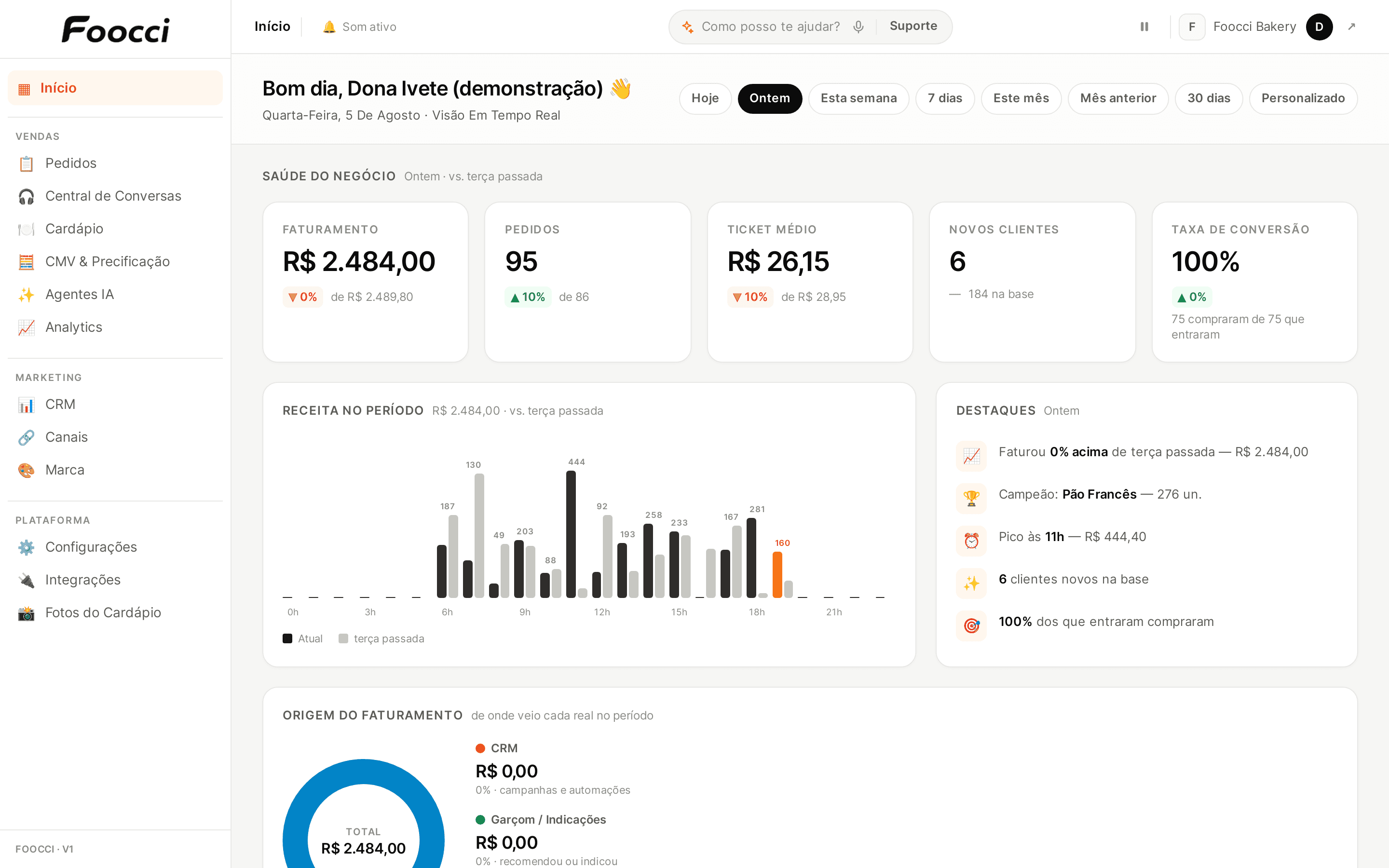The width and height of the screenshot is (1389, 868).
Task: Click the orange 160 bar in chart
Action: point(777,575)
